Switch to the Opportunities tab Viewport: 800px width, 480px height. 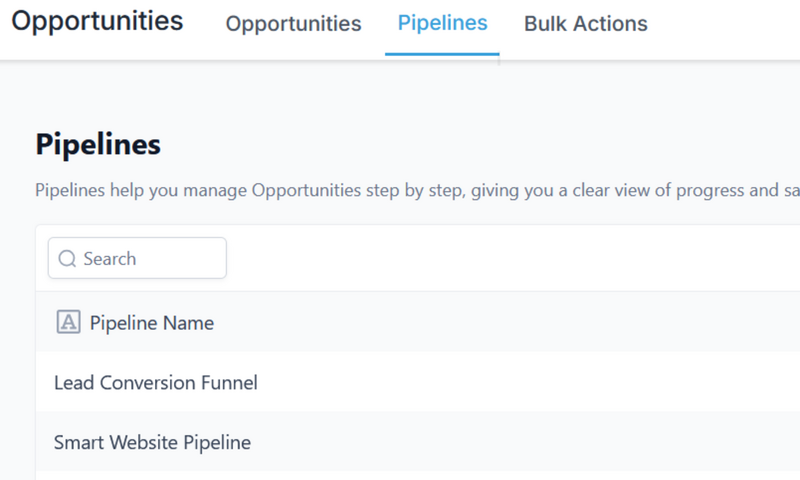293,24
